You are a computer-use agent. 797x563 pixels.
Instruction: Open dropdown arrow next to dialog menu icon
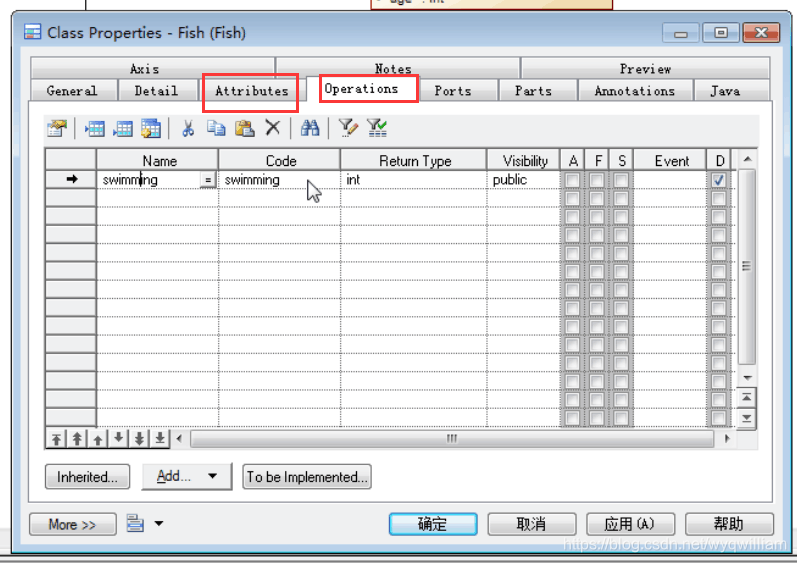pos(159,523)
